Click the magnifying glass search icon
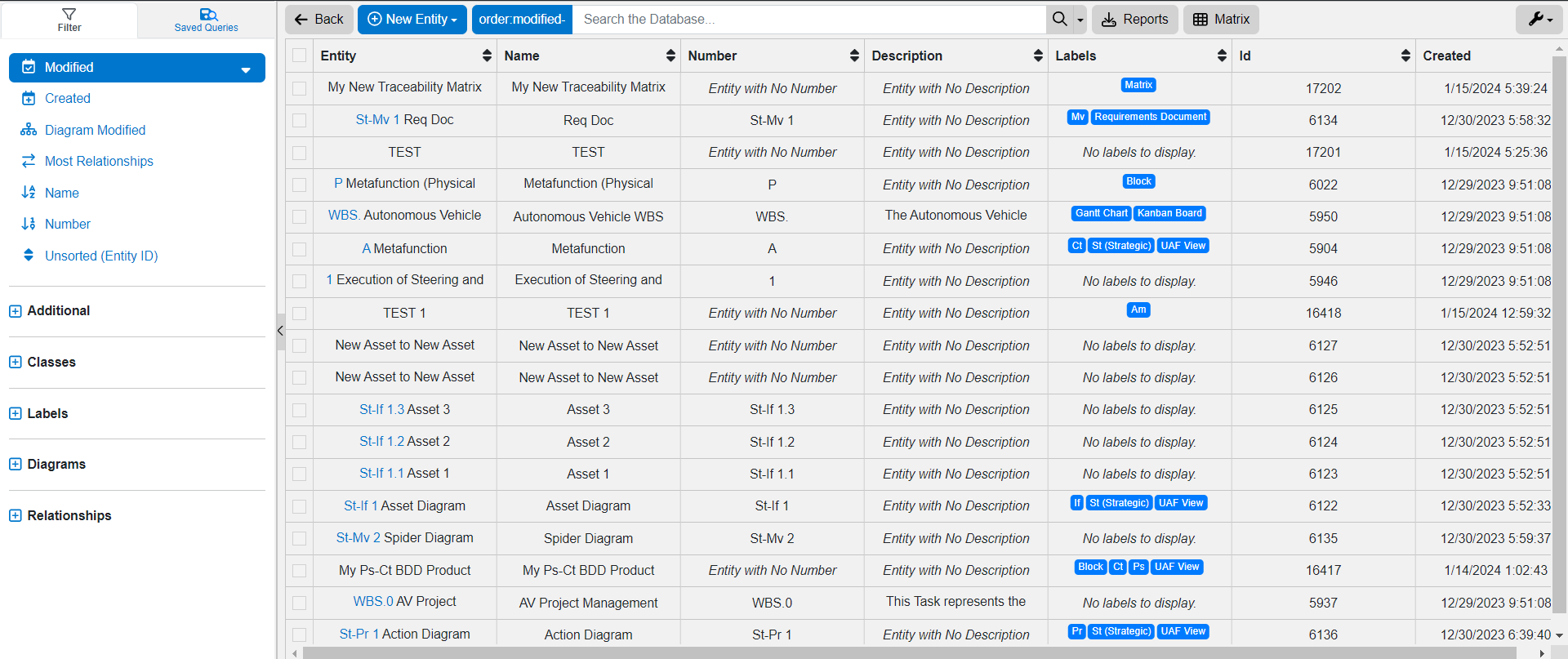Viewport: 1568px width, 659px height. [x=1059, y=20]
